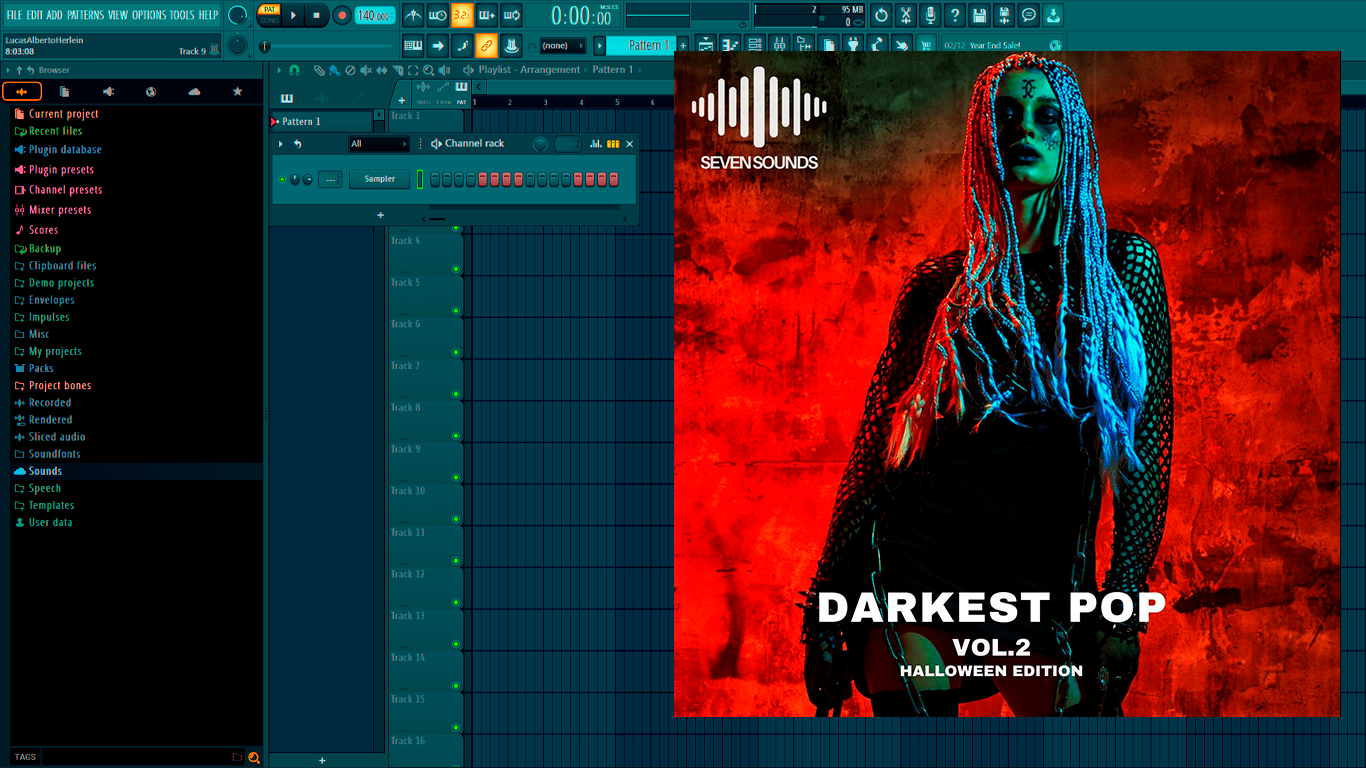1366x768 pixels.
Task: Open the ADD menu
Action: pyautogui.click(x=54, y=15)
